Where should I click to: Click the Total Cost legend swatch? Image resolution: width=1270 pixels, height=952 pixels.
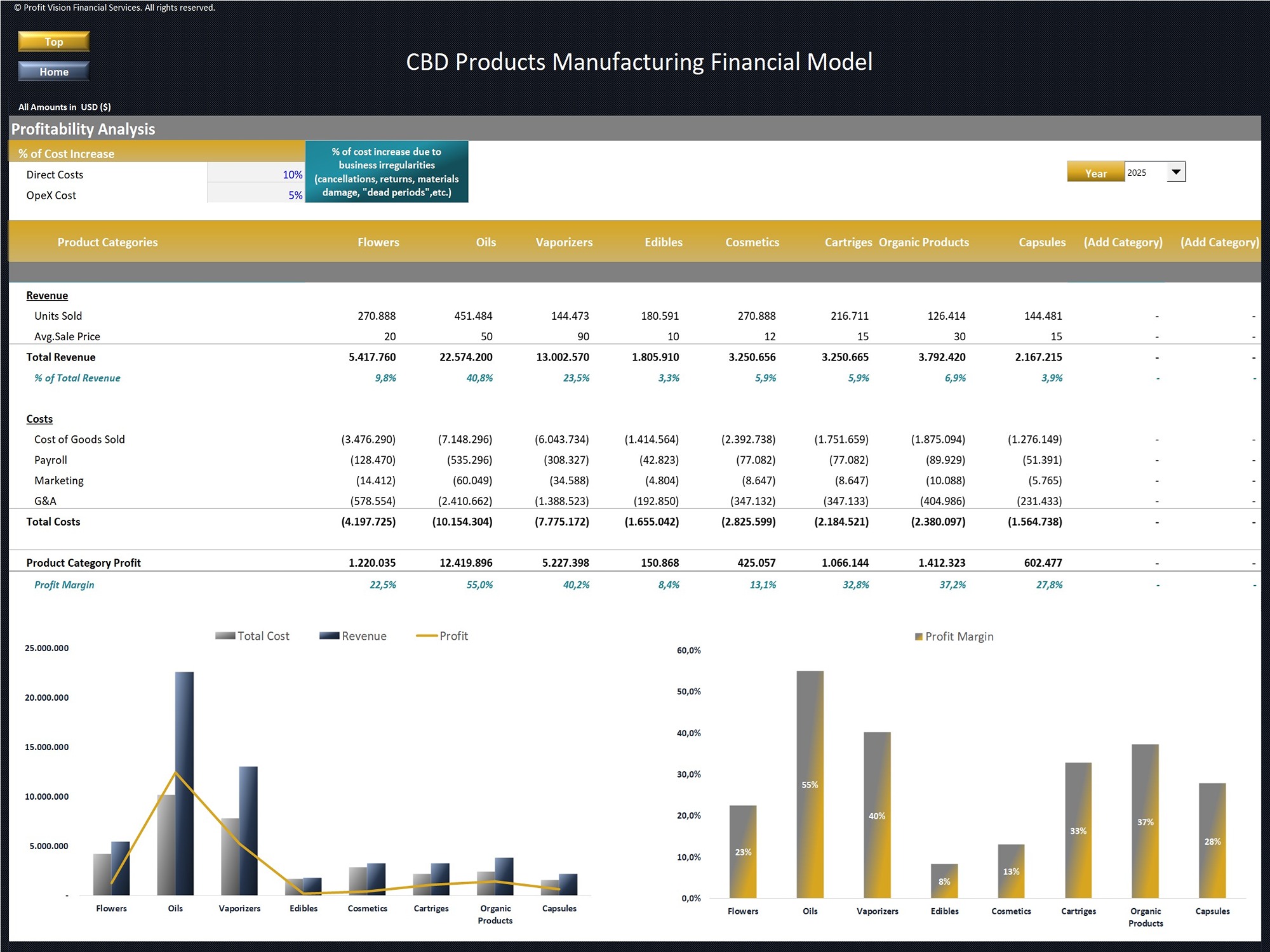click(225, 635)
